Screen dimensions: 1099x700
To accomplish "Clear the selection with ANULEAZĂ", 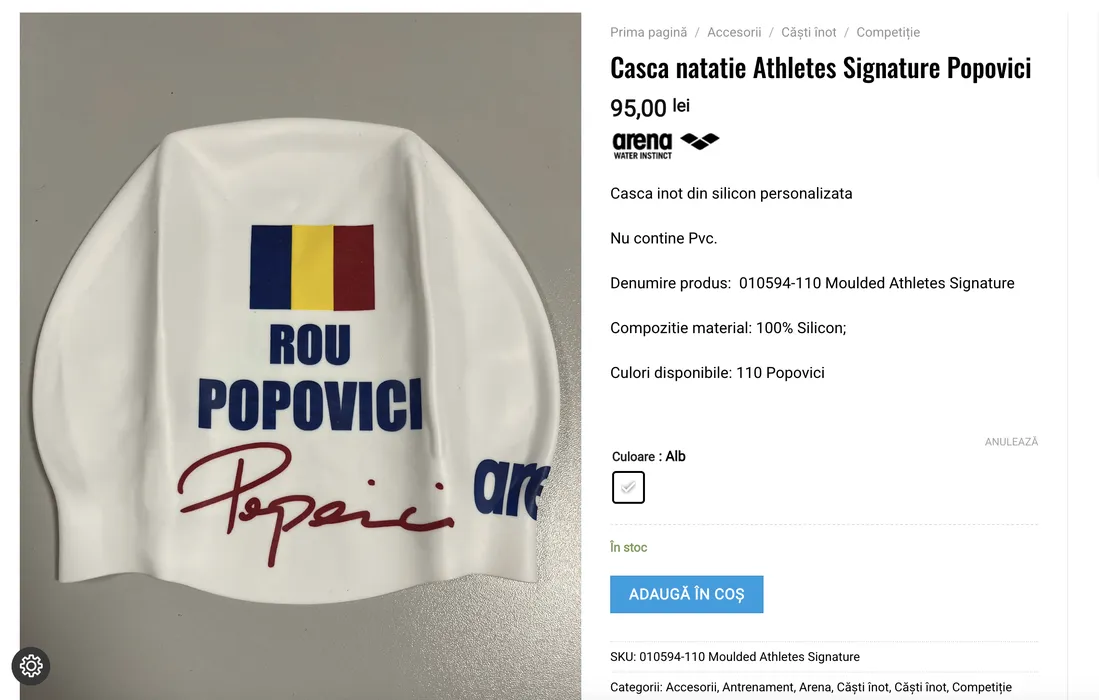I will [1011, 441].
